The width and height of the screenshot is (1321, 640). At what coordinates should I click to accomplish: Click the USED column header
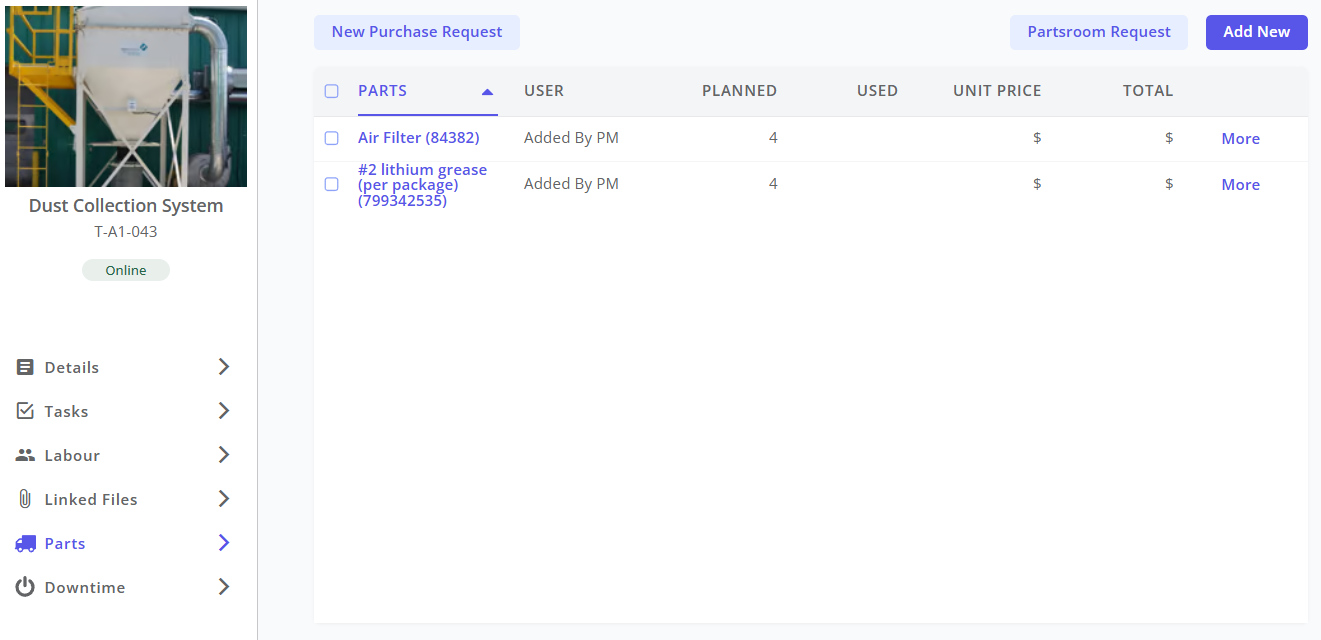tap(877, 91)
